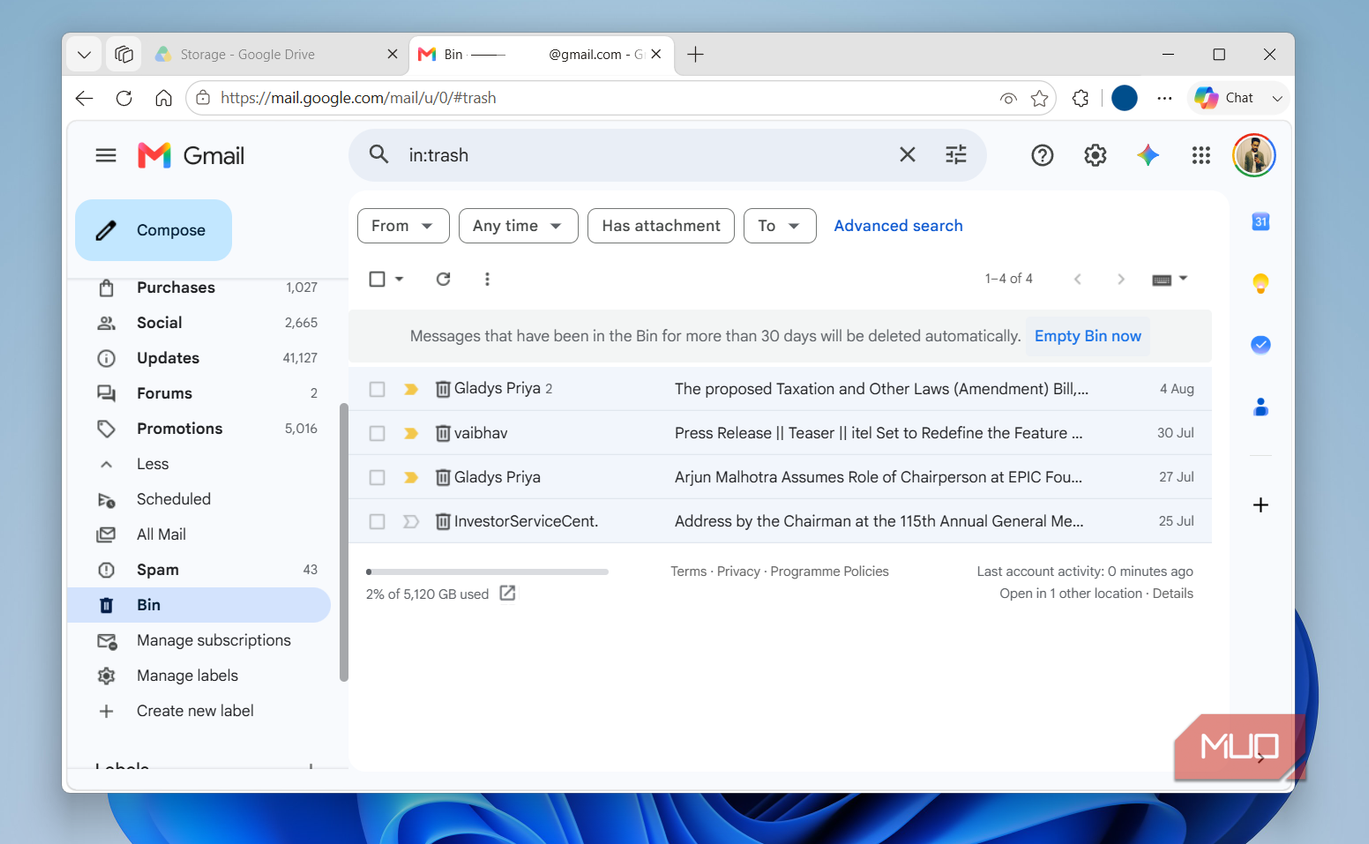Open the Support help icon
The image size is (1369, 844).
1042,155
